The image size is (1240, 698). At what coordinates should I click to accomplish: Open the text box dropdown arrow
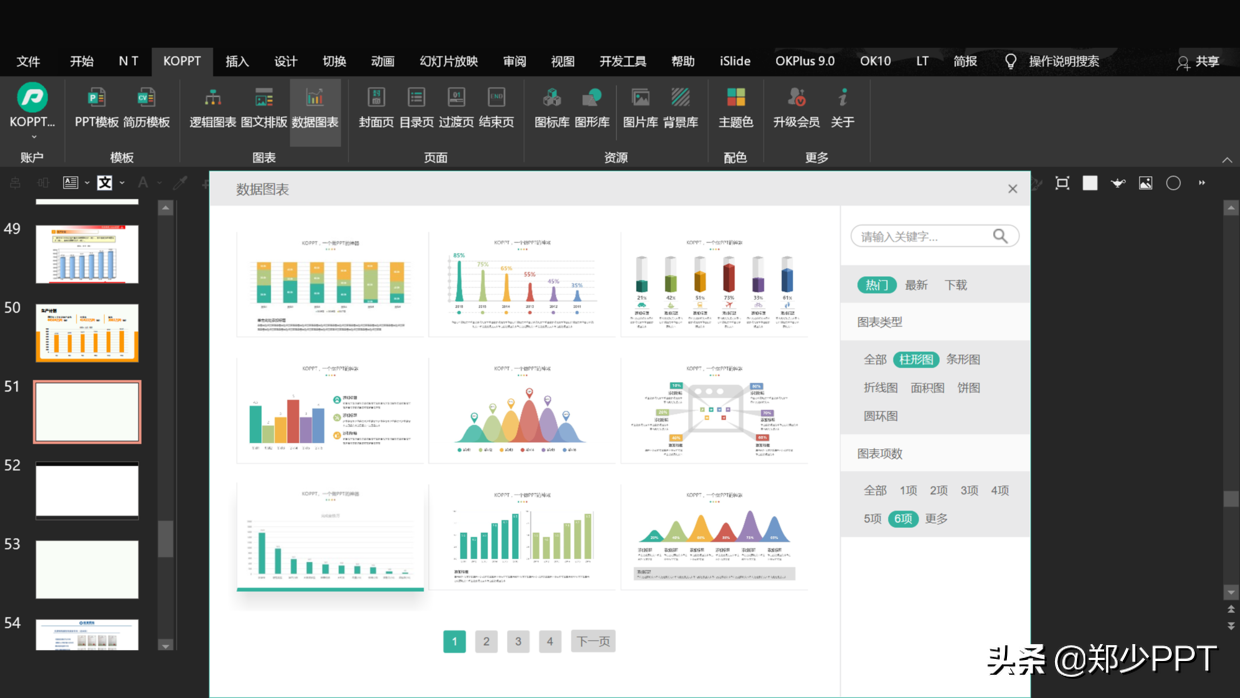[x=122, y=183]
